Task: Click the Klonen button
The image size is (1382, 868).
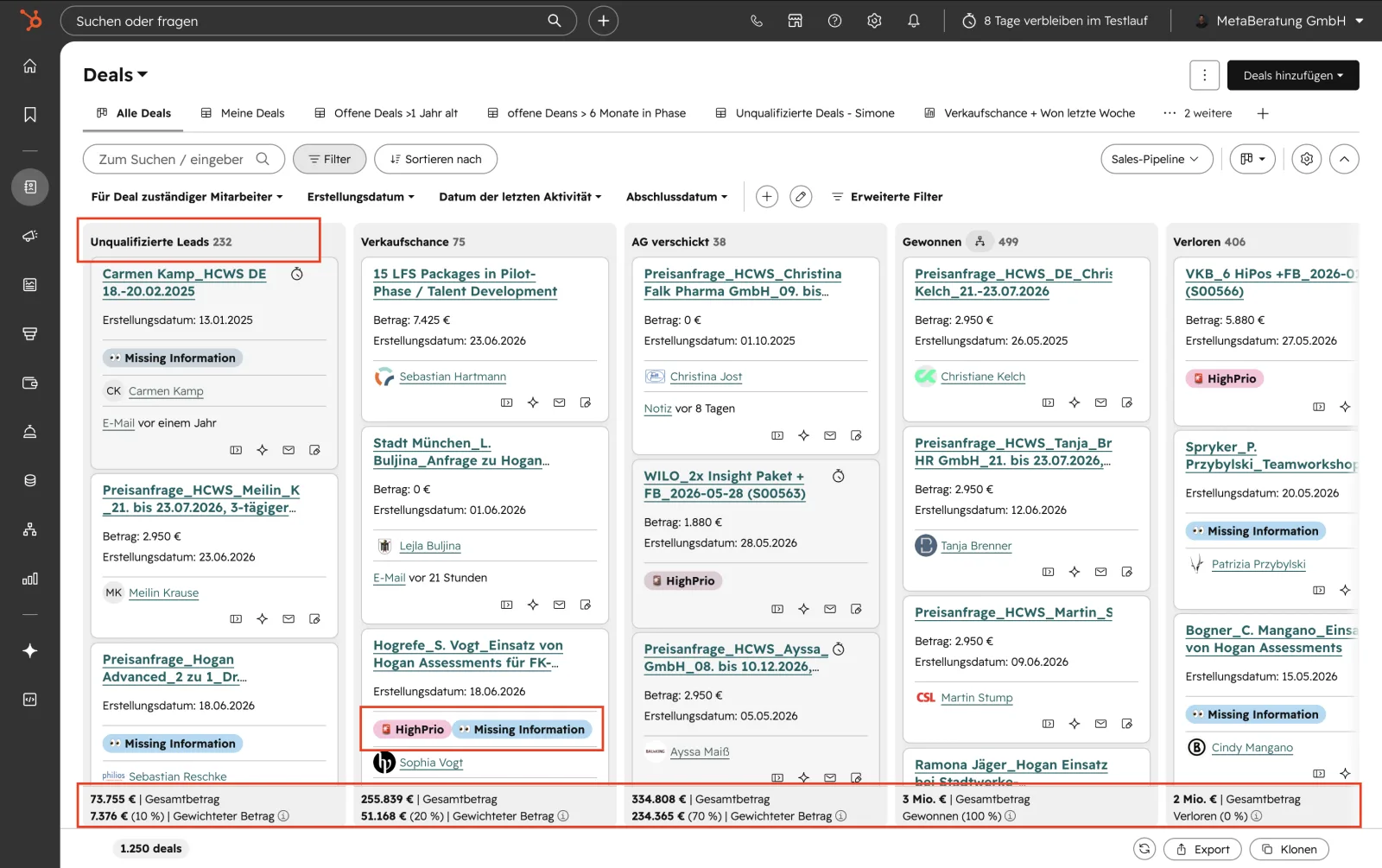Action: [x=1289, y=849]
